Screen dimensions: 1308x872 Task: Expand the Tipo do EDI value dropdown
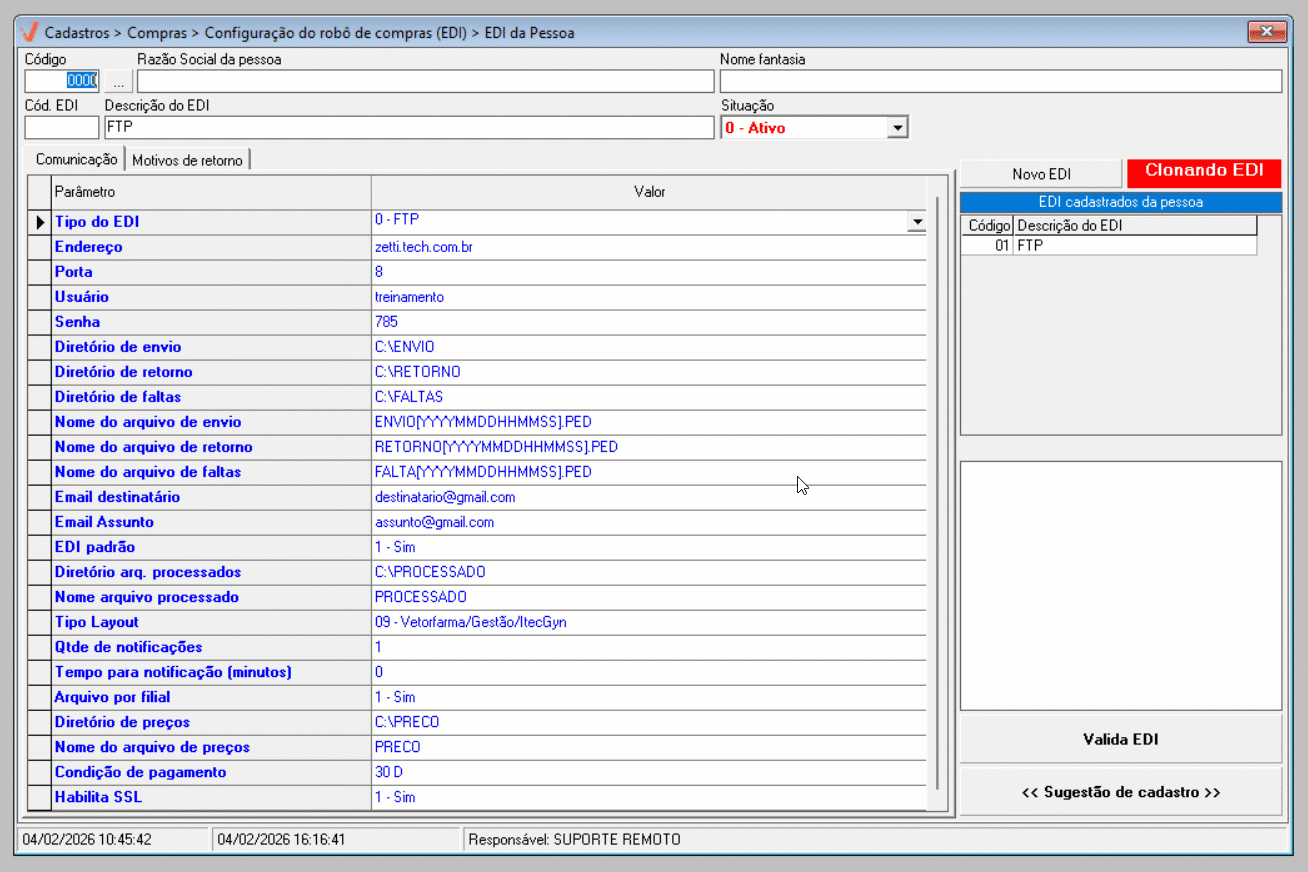point(915,222)
